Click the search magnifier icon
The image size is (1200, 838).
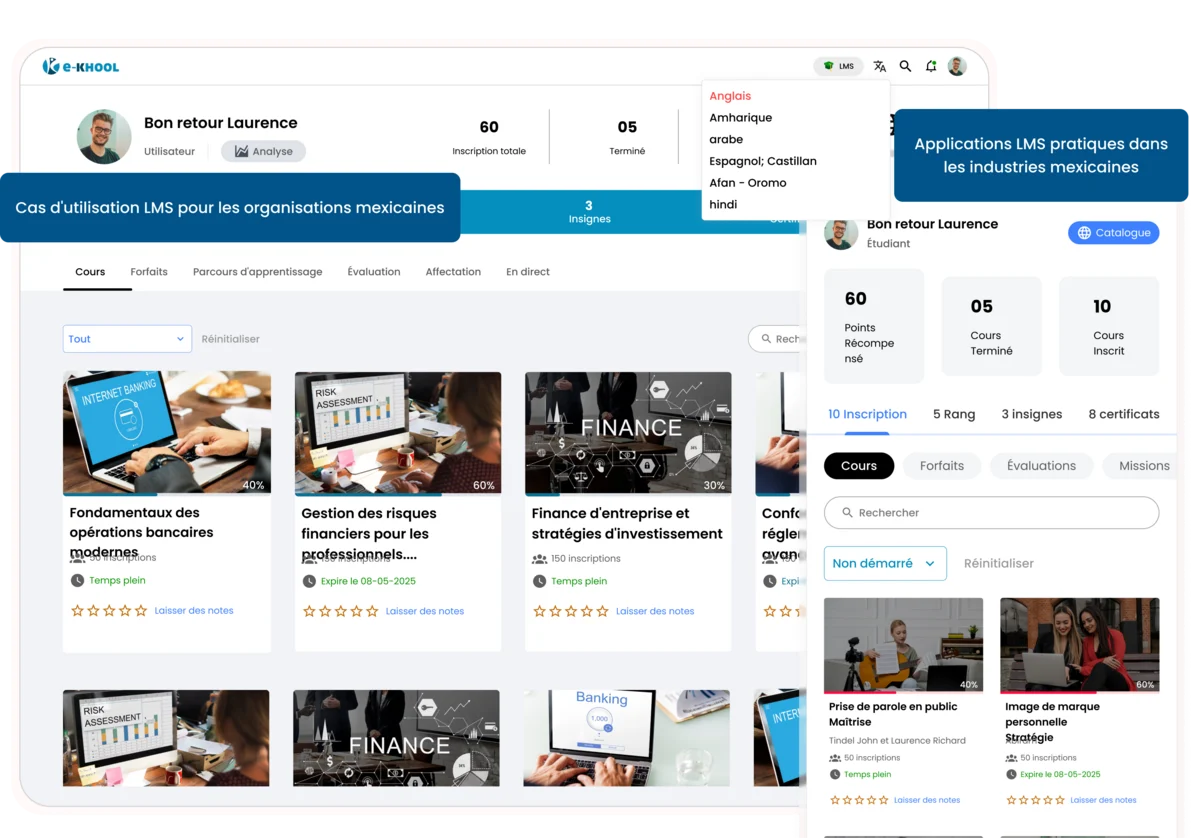tap(905, 66)
